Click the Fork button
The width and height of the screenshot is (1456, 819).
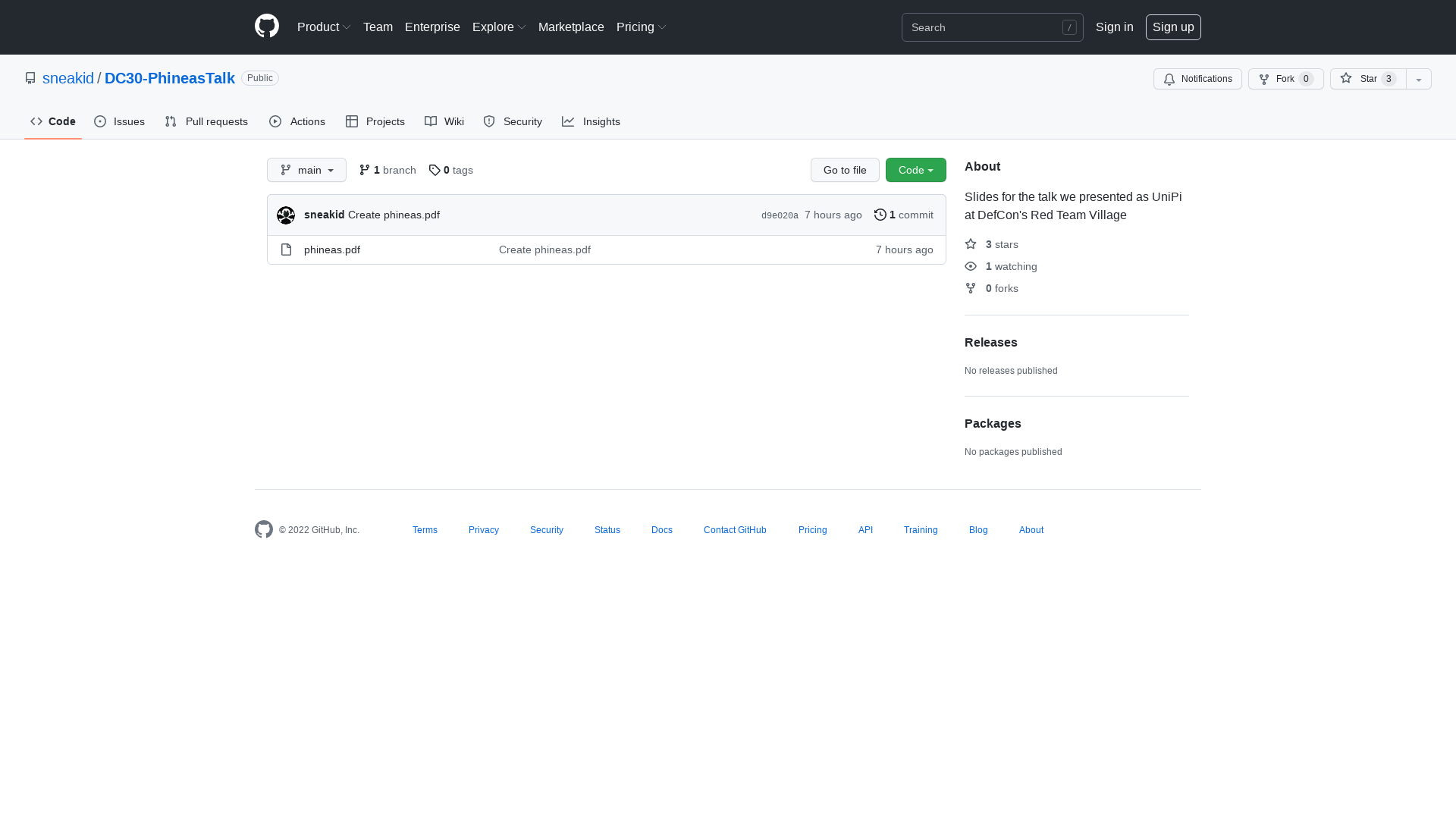tap(1285, 79)
